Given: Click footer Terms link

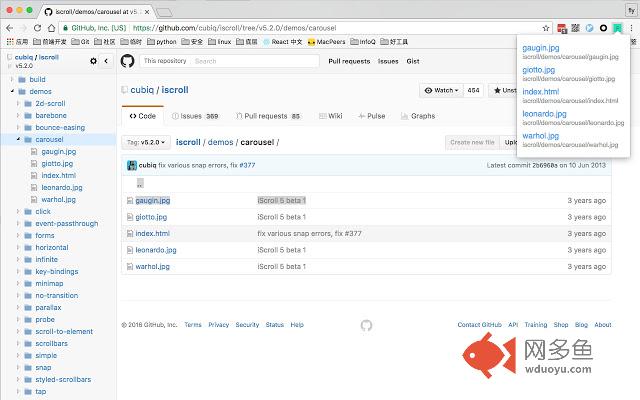Looking at the screenshot, I should pyautogui.click(x=193, y=325).
